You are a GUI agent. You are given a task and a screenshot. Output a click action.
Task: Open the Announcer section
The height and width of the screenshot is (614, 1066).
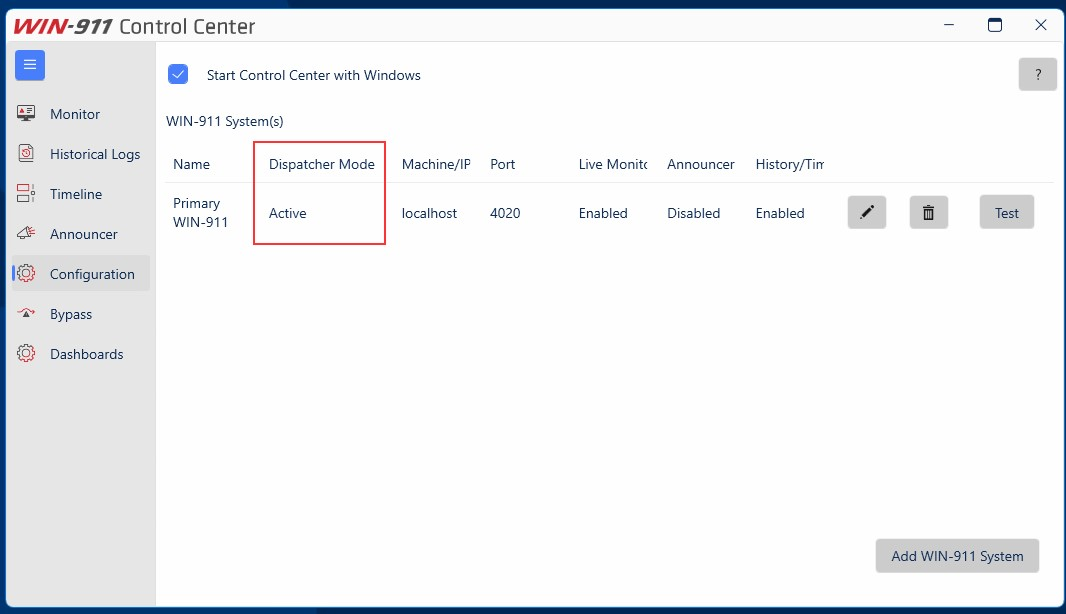coord(81,234)
